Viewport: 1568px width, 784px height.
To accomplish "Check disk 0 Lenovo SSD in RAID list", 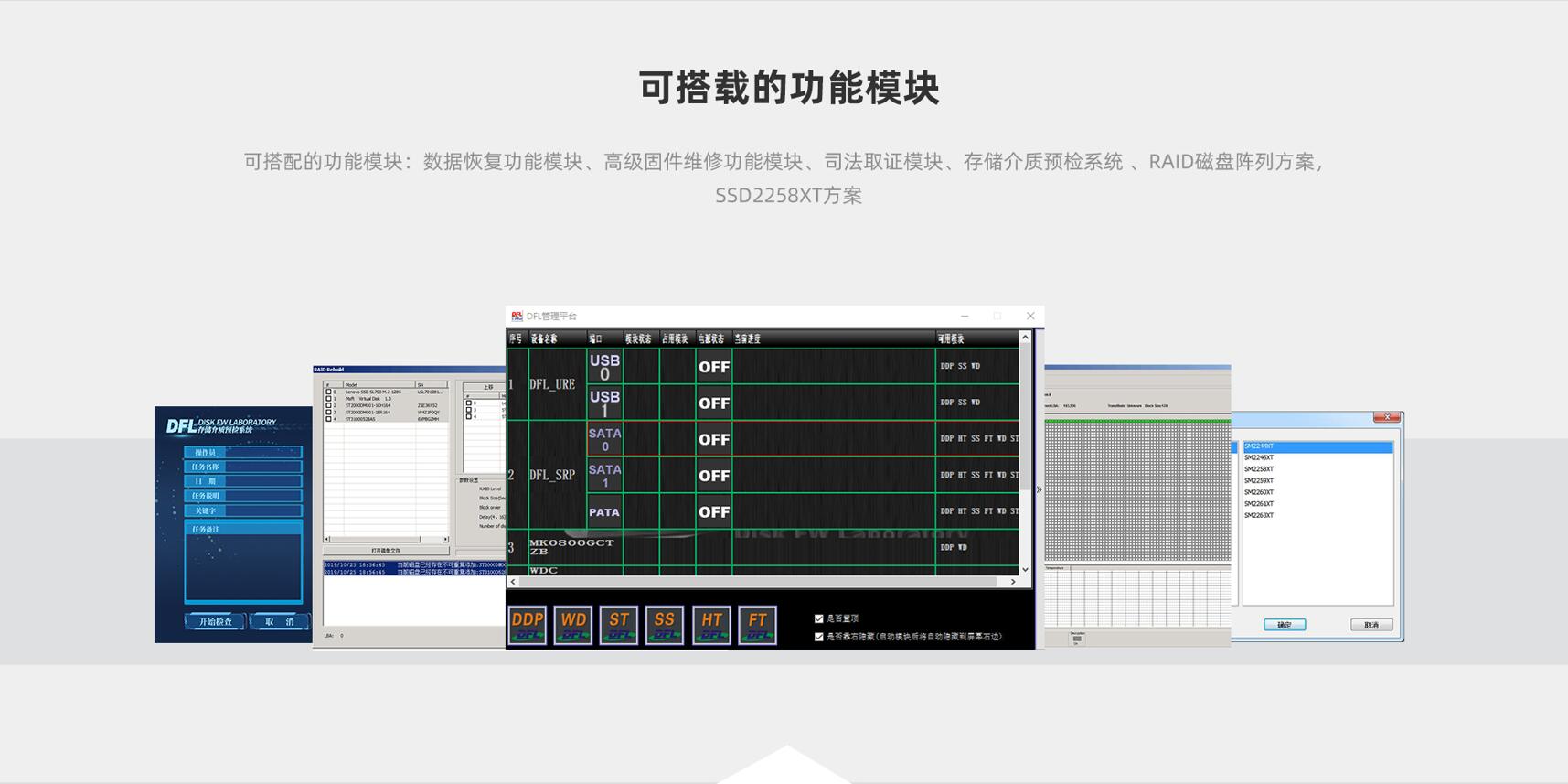I will [x=329, y=392].
